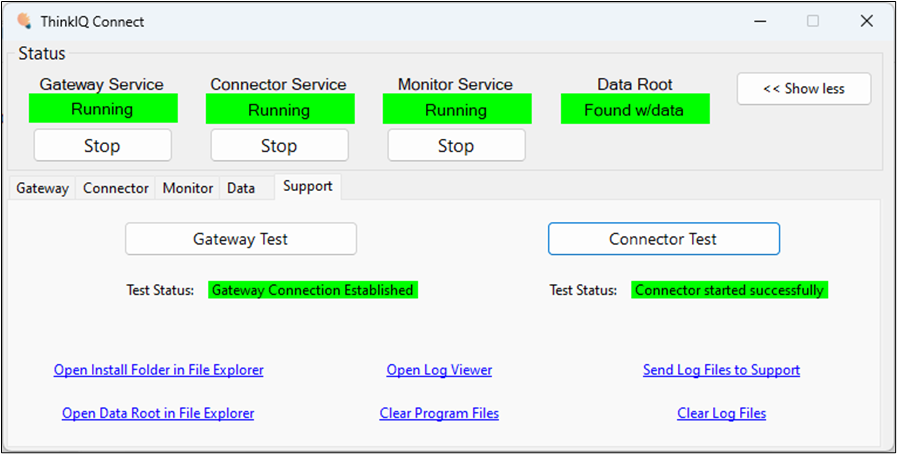The width and height of the screenshot is (897, 454).
Task: Click 'Connector started successfully' test status
Action: click(729, 290)
